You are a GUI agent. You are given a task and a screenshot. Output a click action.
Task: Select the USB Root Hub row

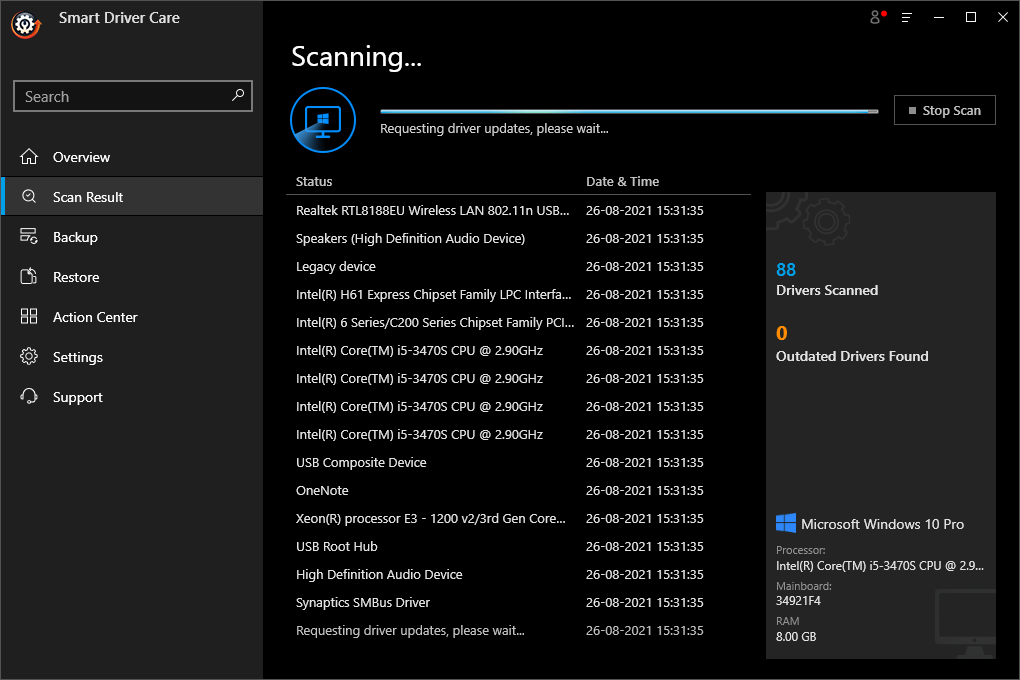click(x=518, y=546)
